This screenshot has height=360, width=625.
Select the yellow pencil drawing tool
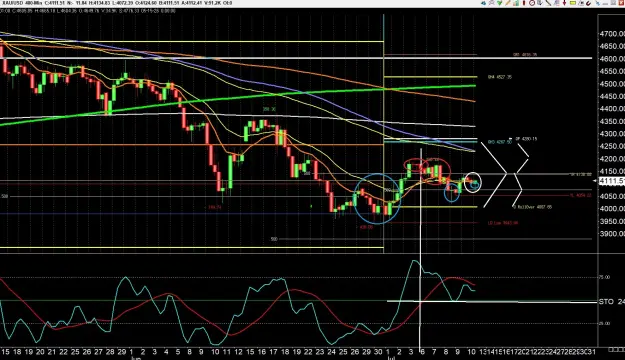[x=508, y=3]
